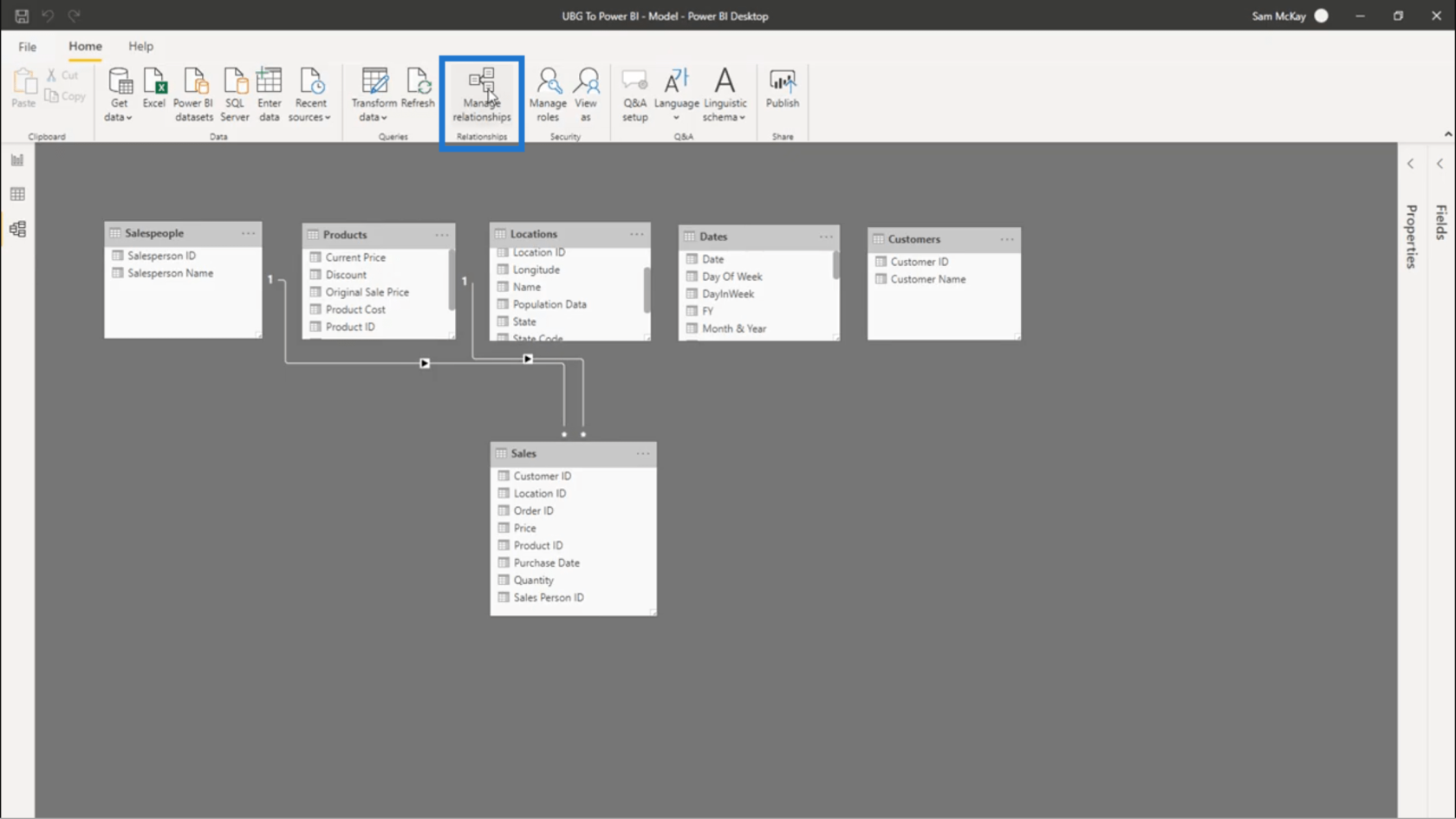
Task: Click the Locations table scrollbar
Action: (647, 289)
